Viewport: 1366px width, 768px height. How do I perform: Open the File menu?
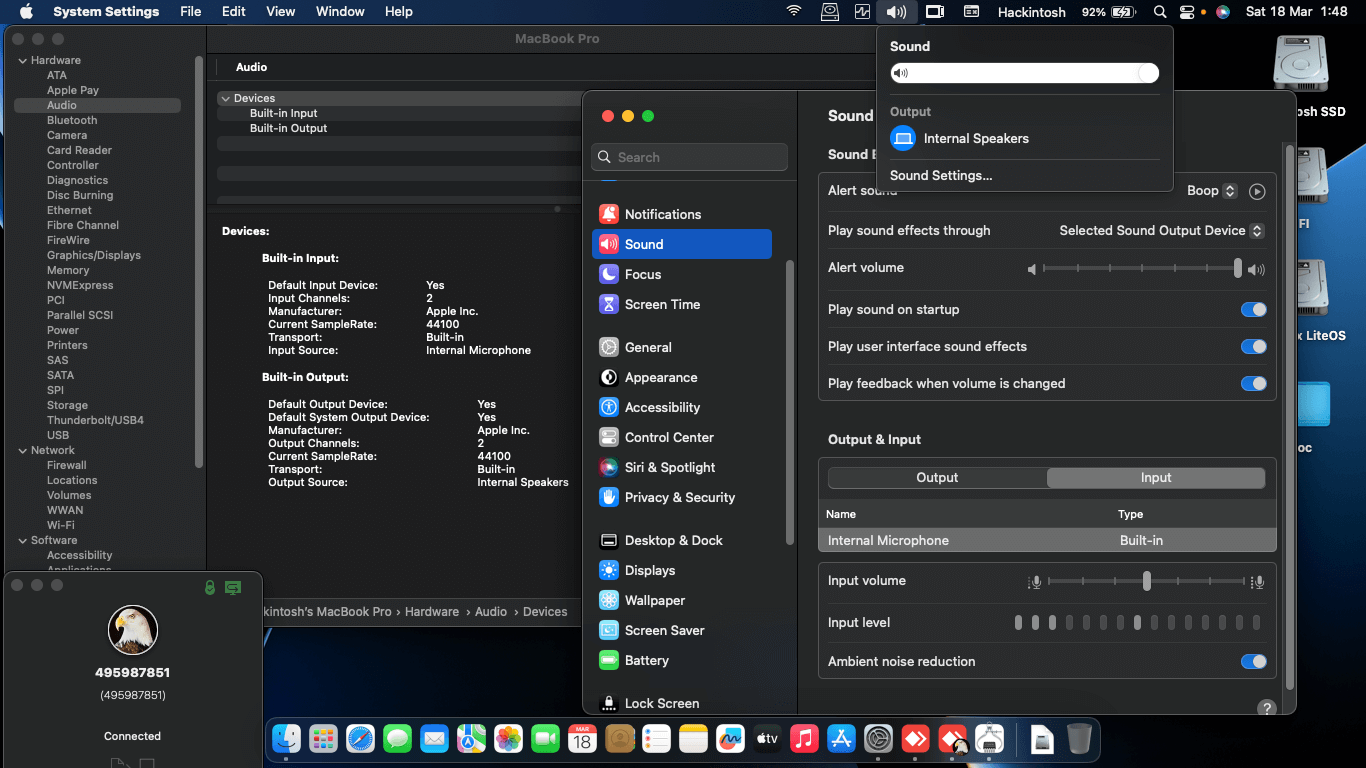[x=190, y=12]
